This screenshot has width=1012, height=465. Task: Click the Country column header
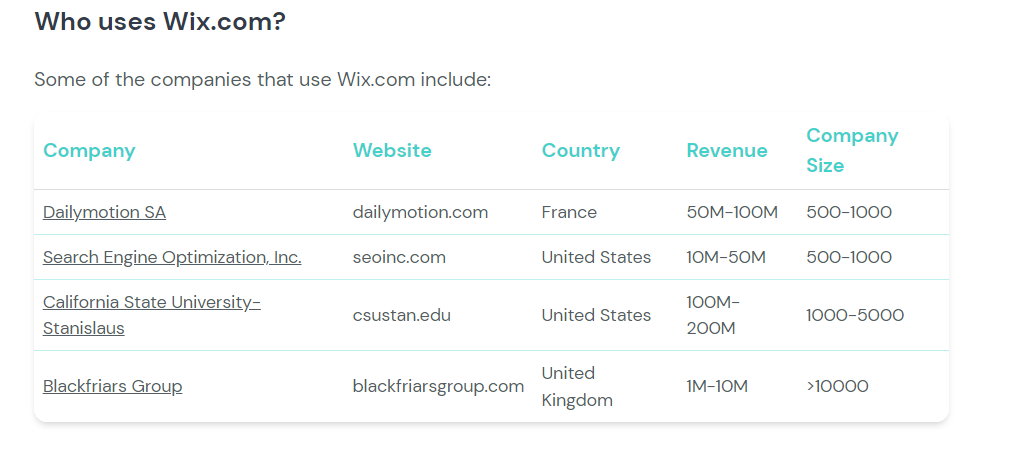(580, 151)
